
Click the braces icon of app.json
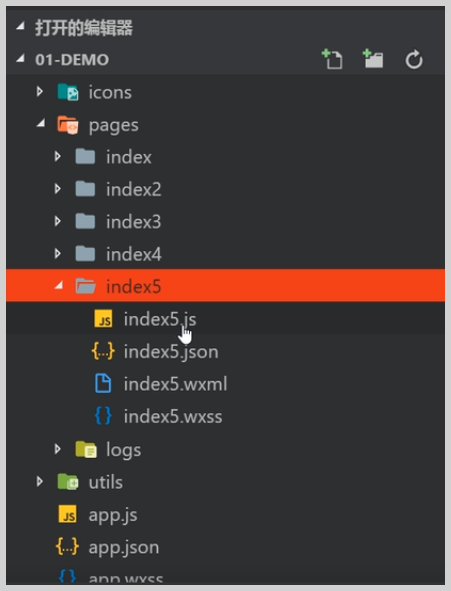(67, 547)
